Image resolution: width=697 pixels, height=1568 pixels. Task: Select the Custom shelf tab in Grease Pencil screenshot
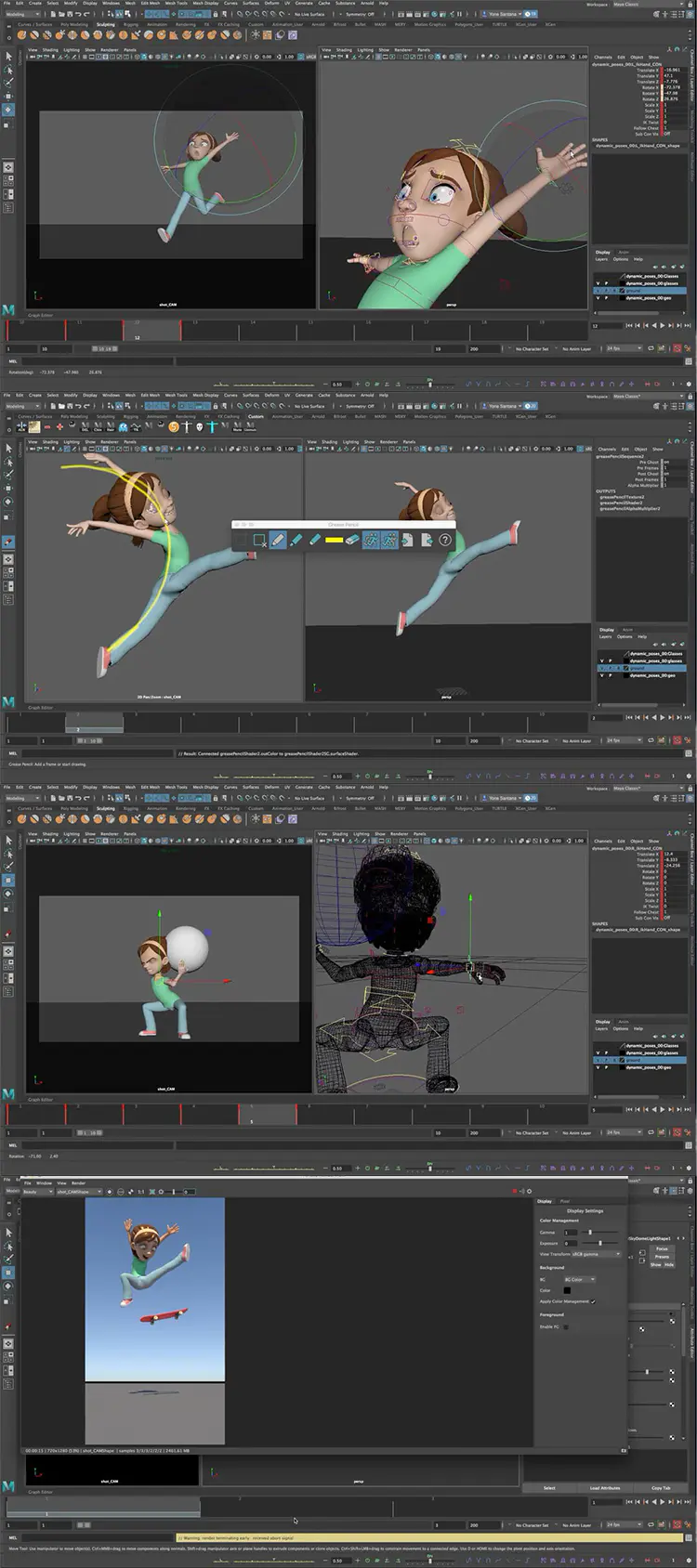[256, 416]
